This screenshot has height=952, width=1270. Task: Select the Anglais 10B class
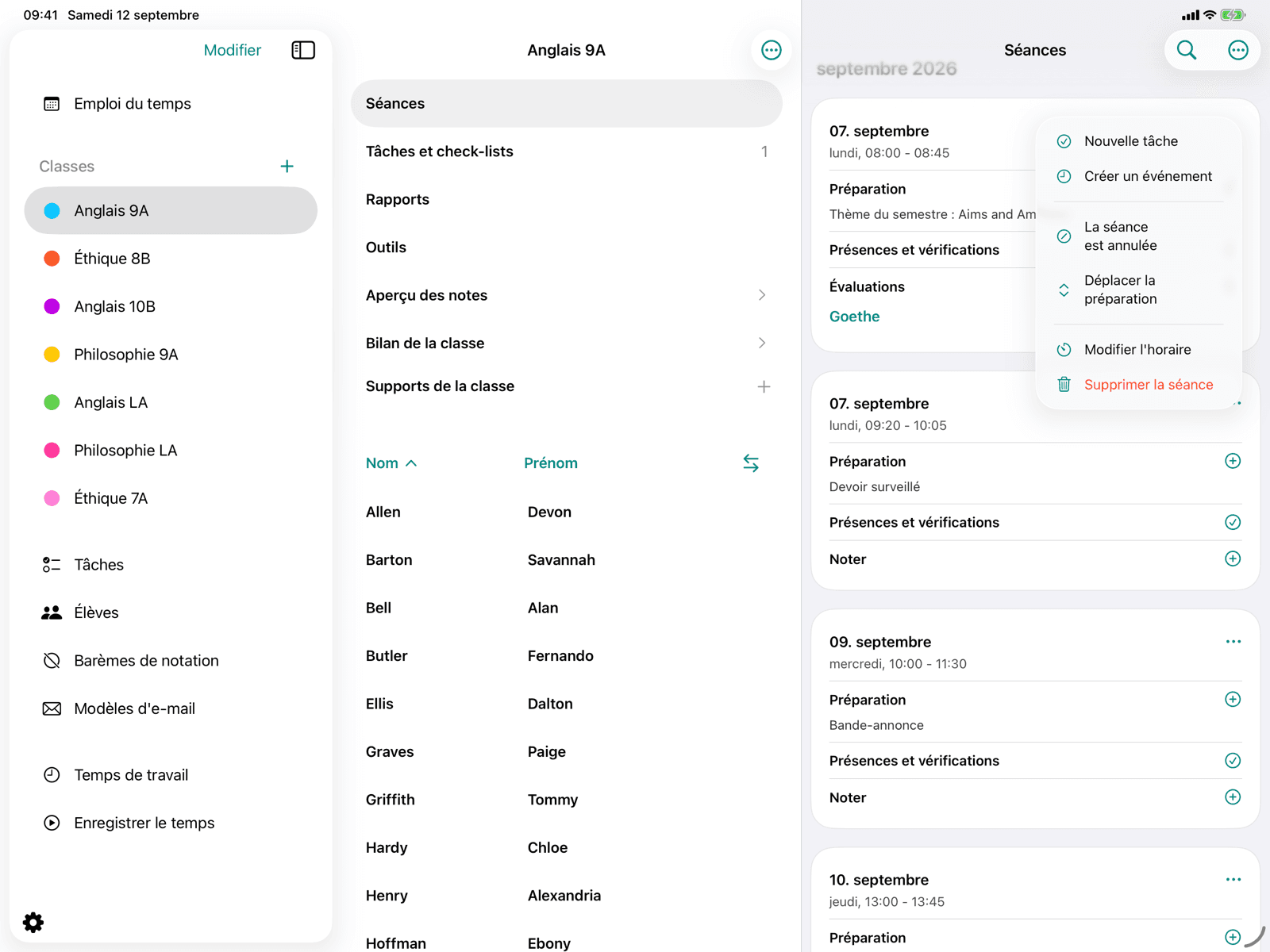(x=171, y=306)
